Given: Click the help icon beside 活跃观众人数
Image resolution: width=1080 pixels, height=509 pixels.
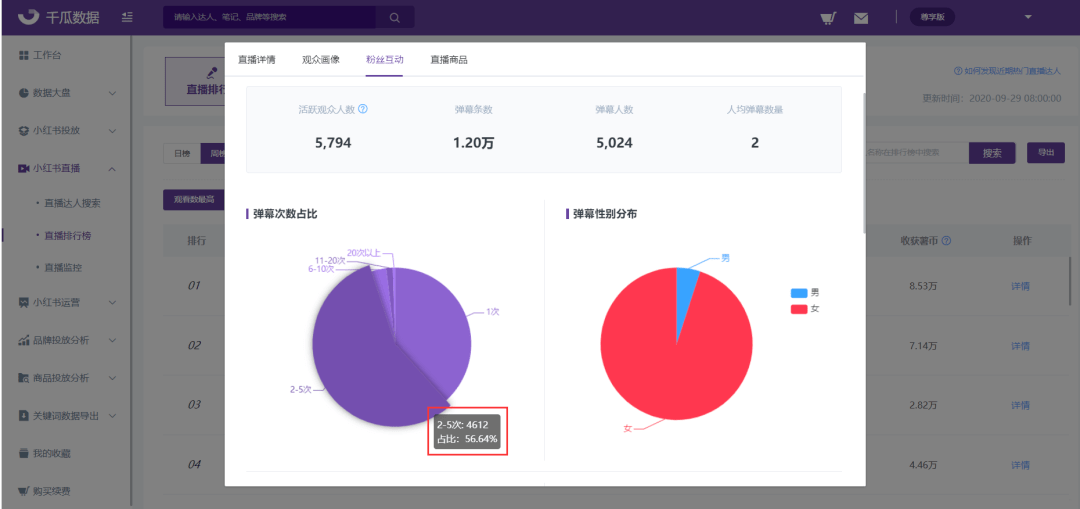Looking at the screenshot, I should point(363,108).
